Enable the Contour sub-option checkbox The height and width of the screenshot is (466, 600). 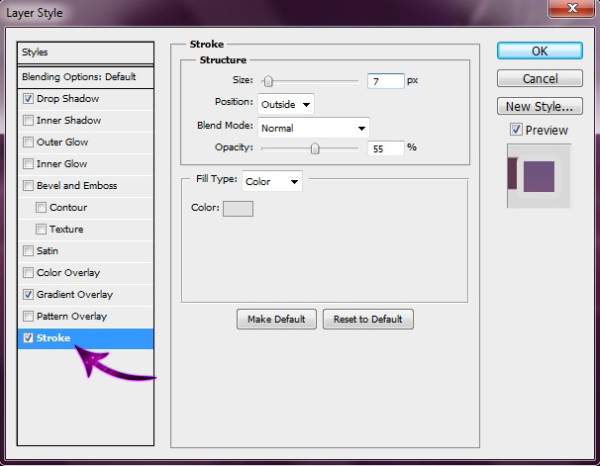click(41, 208)
